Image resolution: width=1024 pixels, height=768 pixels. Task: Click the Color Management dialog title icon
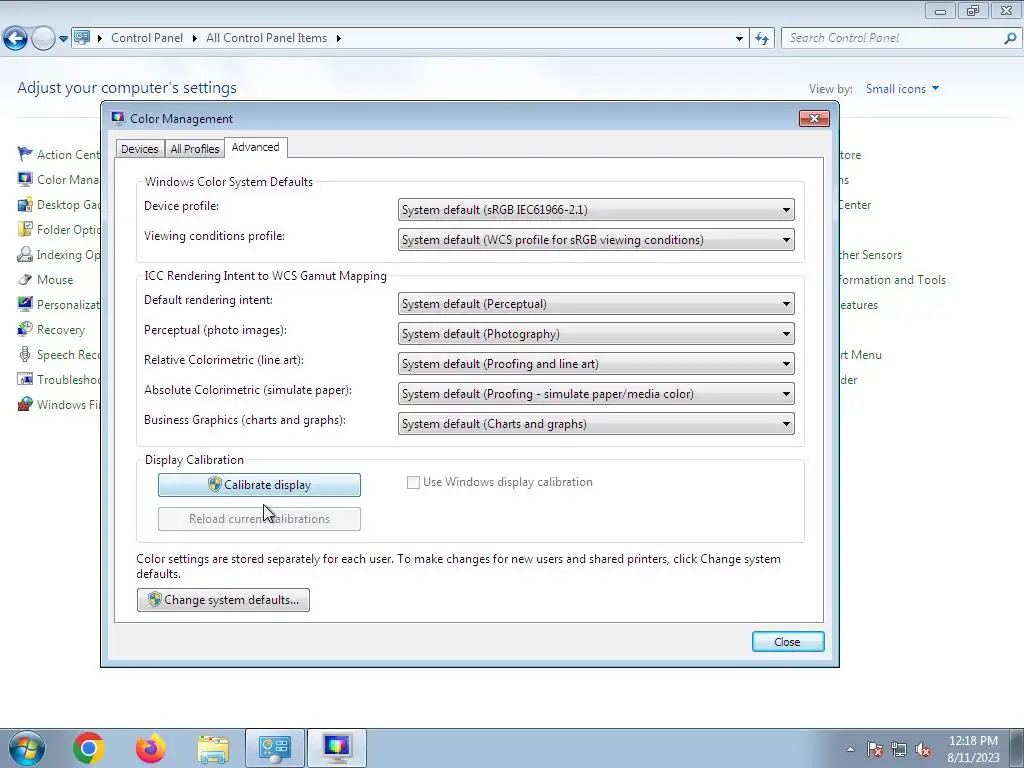(118, 118)
